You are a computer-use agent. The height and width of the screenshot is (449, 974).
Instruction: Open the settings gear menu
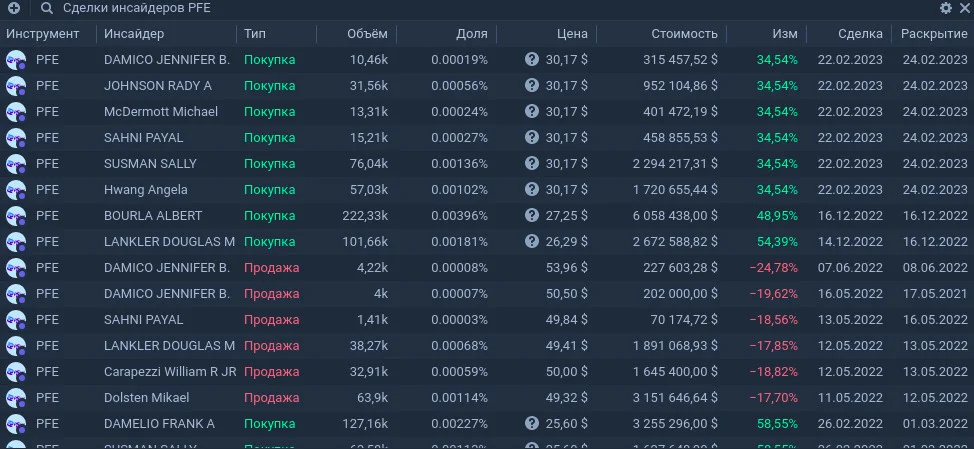pyautogui.click(x=946, y=8)
